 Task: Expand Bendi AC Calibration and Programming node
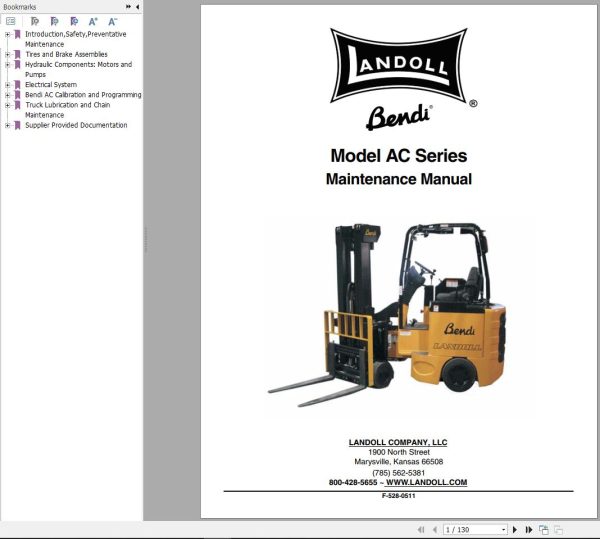pyautogui.click(x=7, y=95)
